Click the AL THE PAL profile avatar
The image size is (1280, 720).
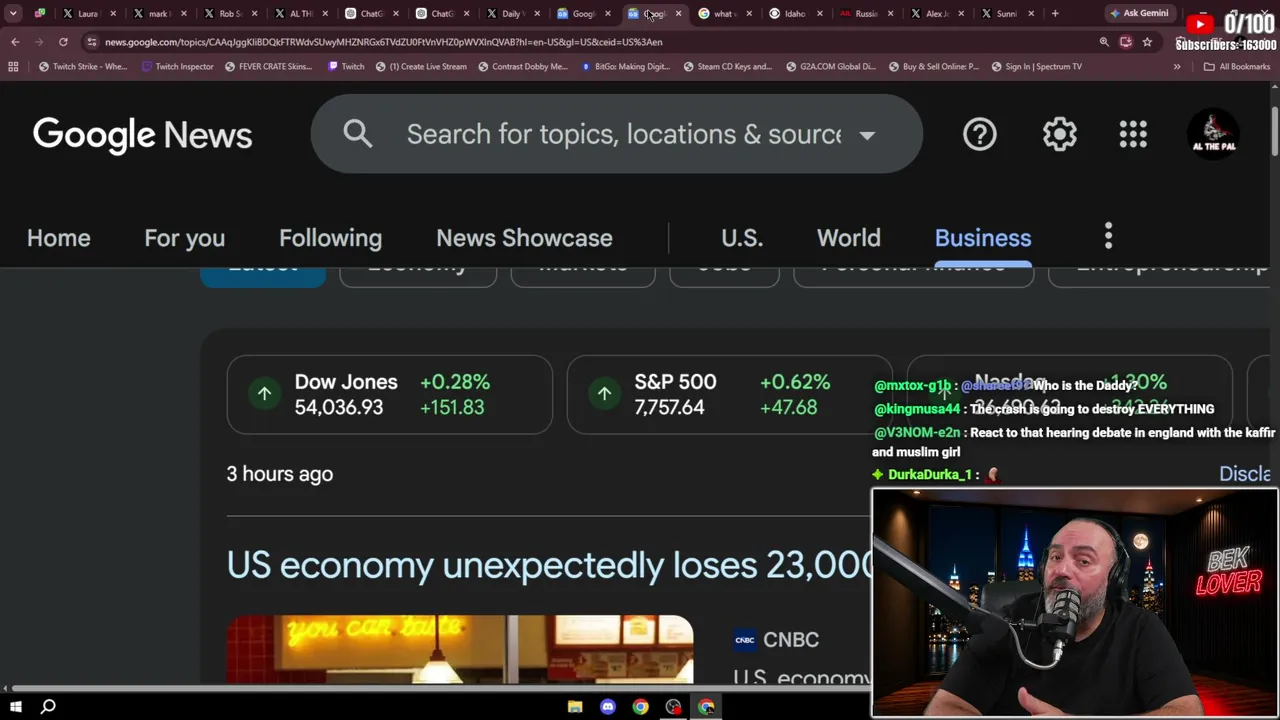[x=1213, y=134]
